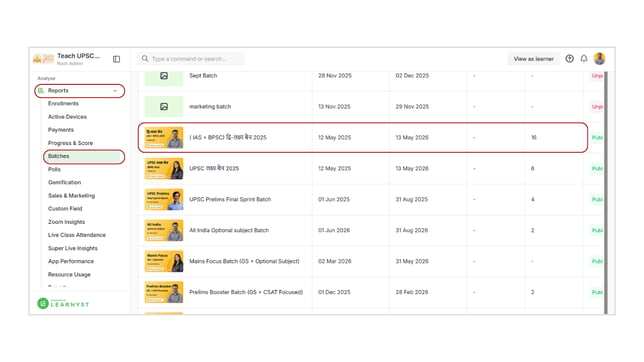The image size is (644, 362).
Task: Open Prelims Booster Batch thumbnail
Action: (x=164, y=292)
